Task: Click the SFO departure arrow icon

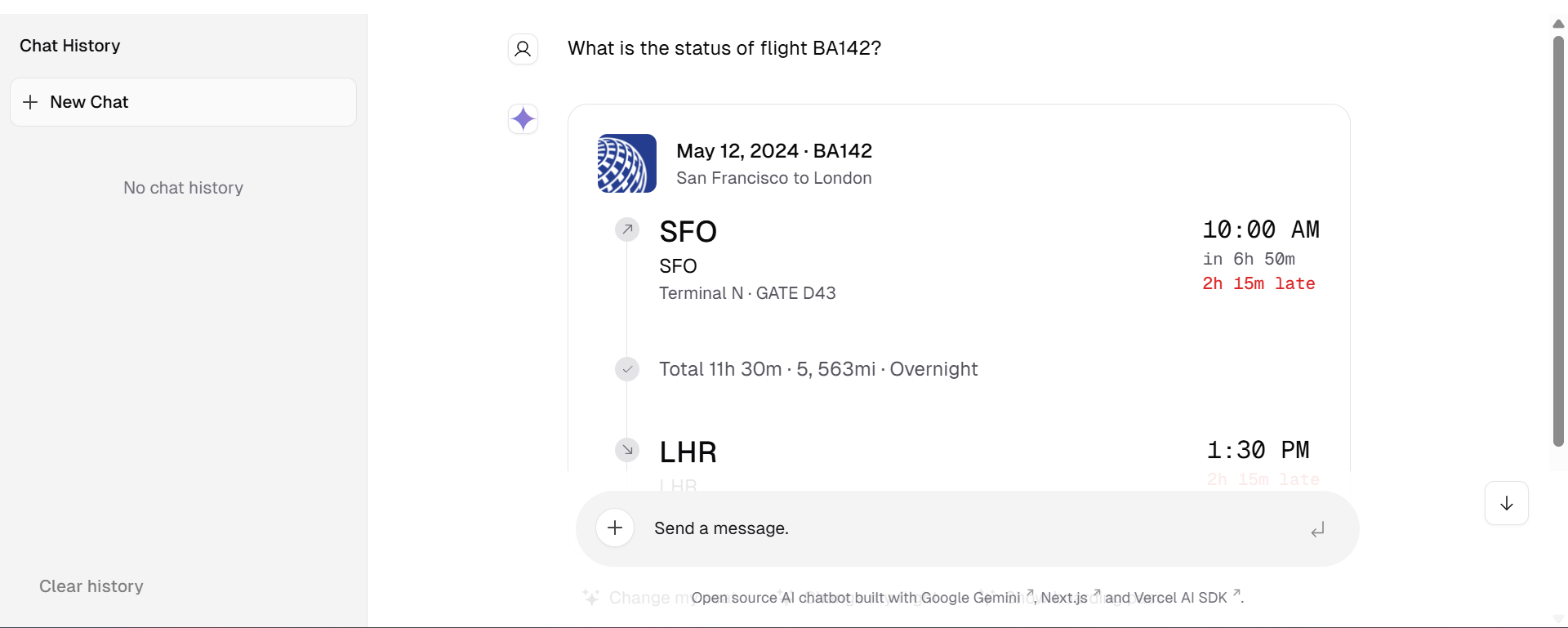Action: [x=627, y=229]
